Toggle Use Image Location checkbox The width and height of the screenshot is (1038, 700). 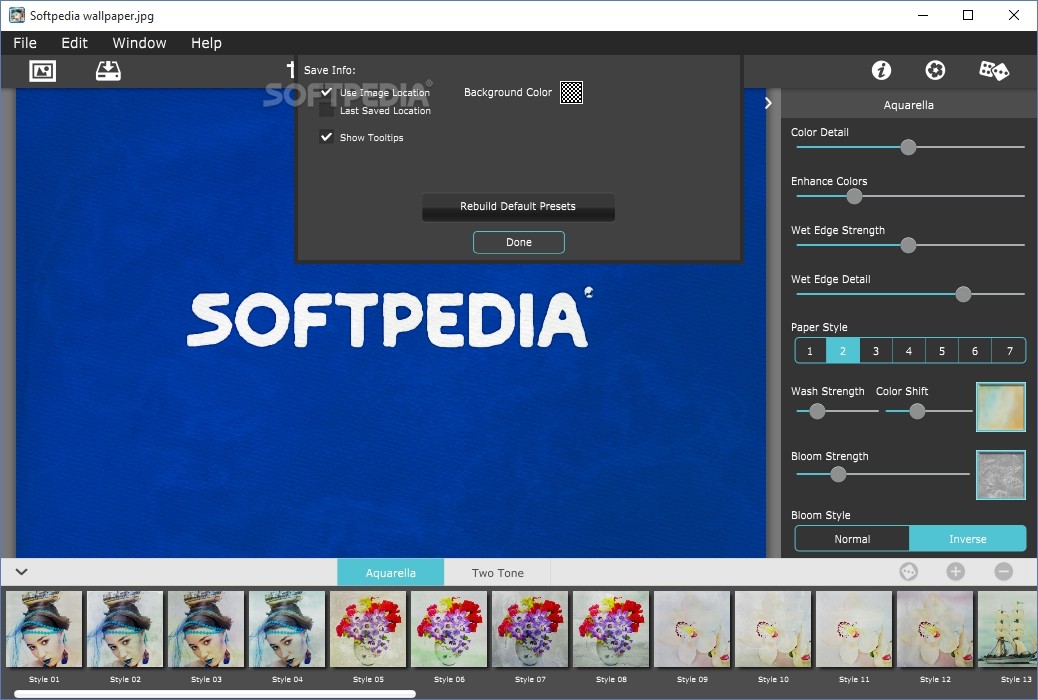click(x=326, y=93)
